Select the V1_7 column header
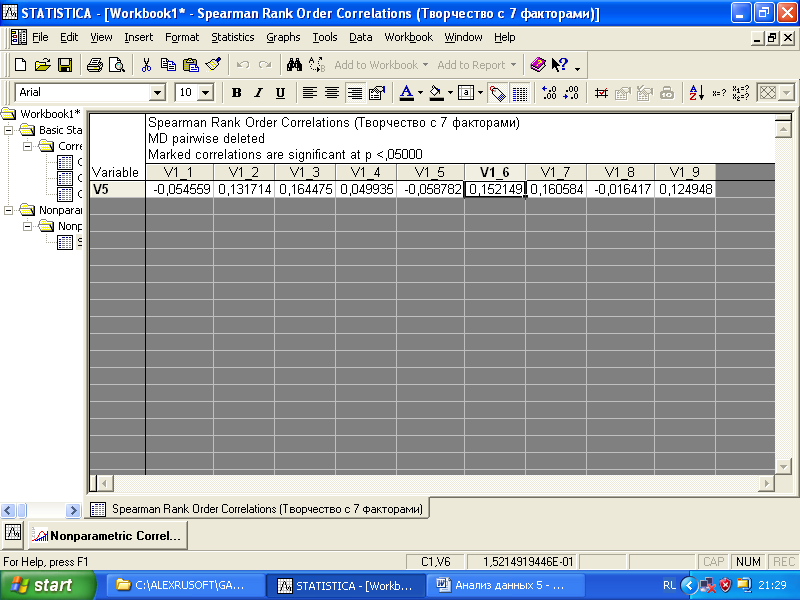800x600 pixels. pos(556,172)
